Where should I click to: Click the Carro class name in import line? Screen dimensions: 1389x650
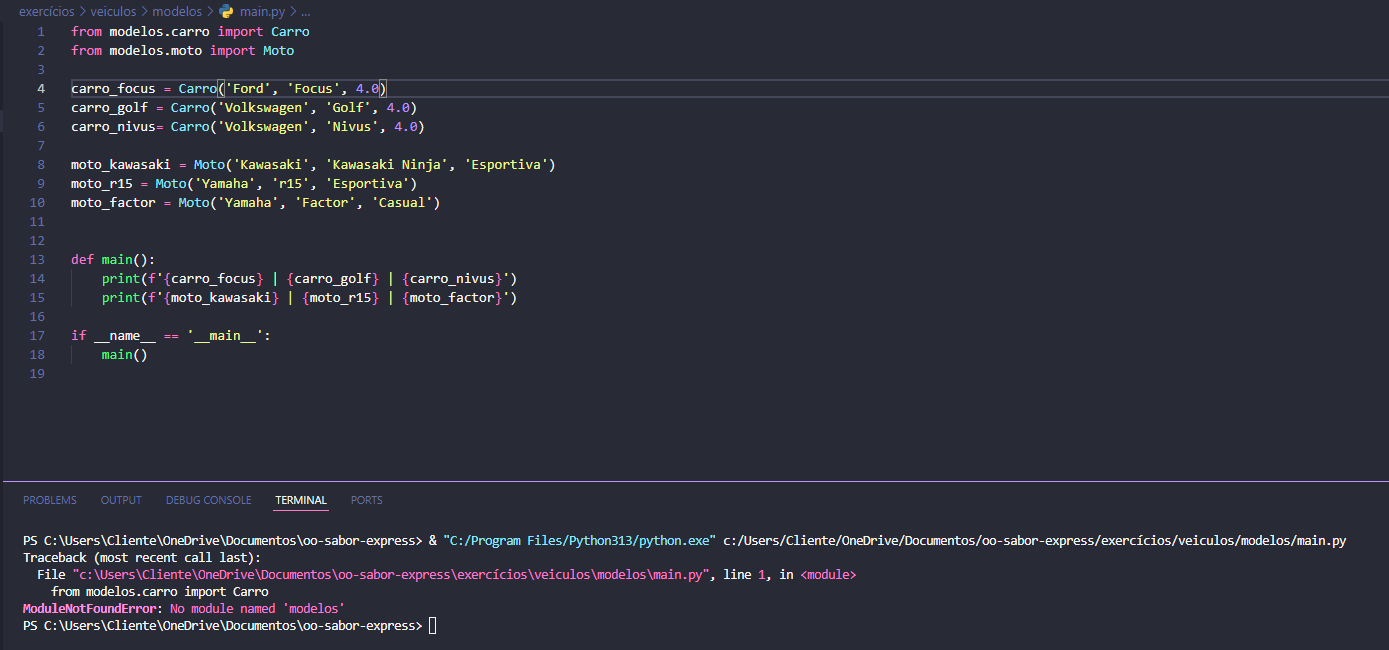290,32
